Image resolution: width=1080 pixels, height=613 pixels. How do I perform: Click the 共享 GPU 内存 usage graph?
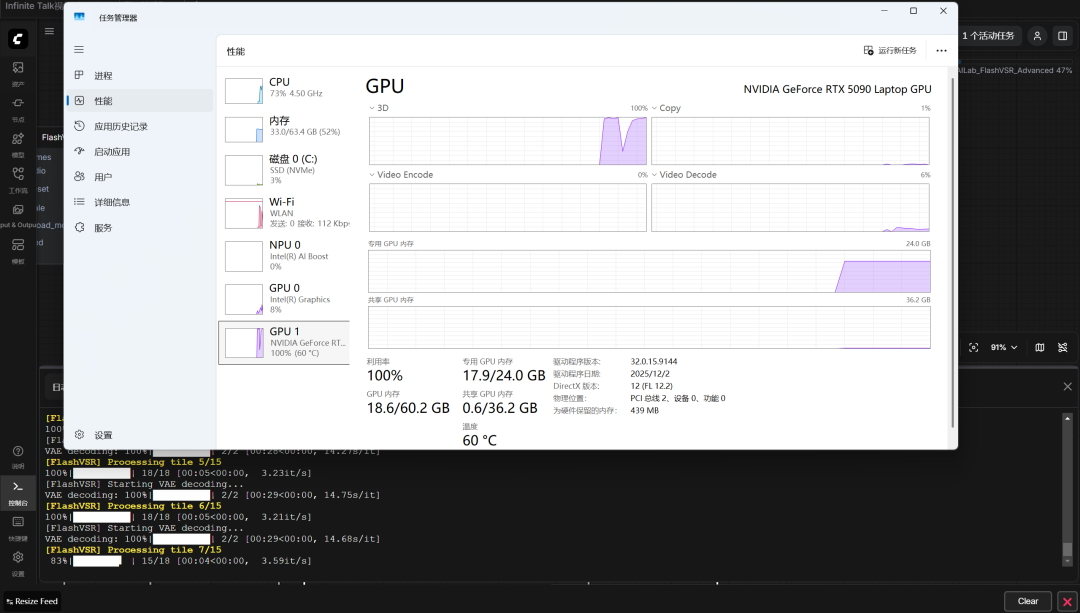(649, 327)
